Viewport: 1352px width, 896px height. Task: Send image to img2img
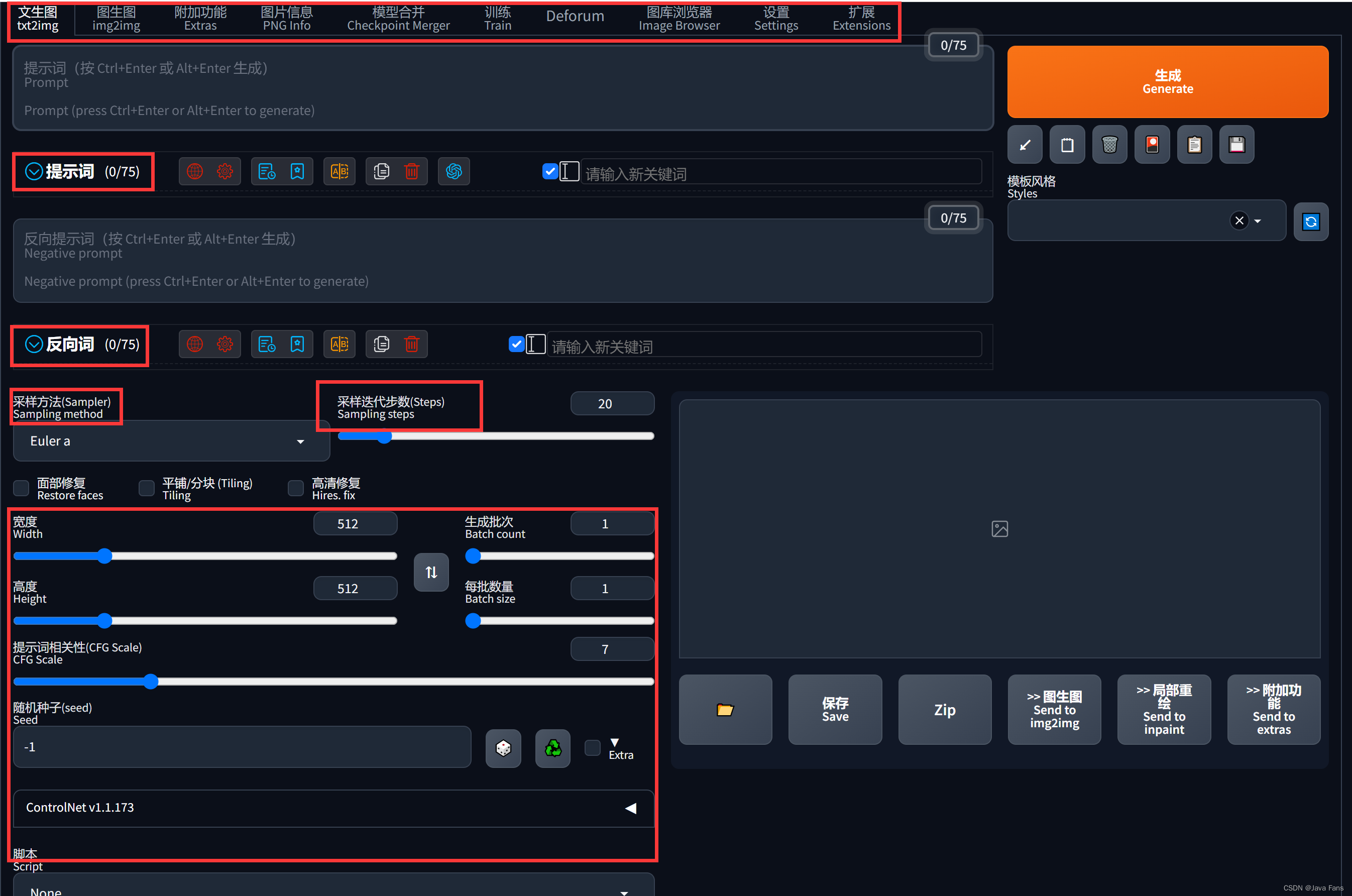point(1054,710)
